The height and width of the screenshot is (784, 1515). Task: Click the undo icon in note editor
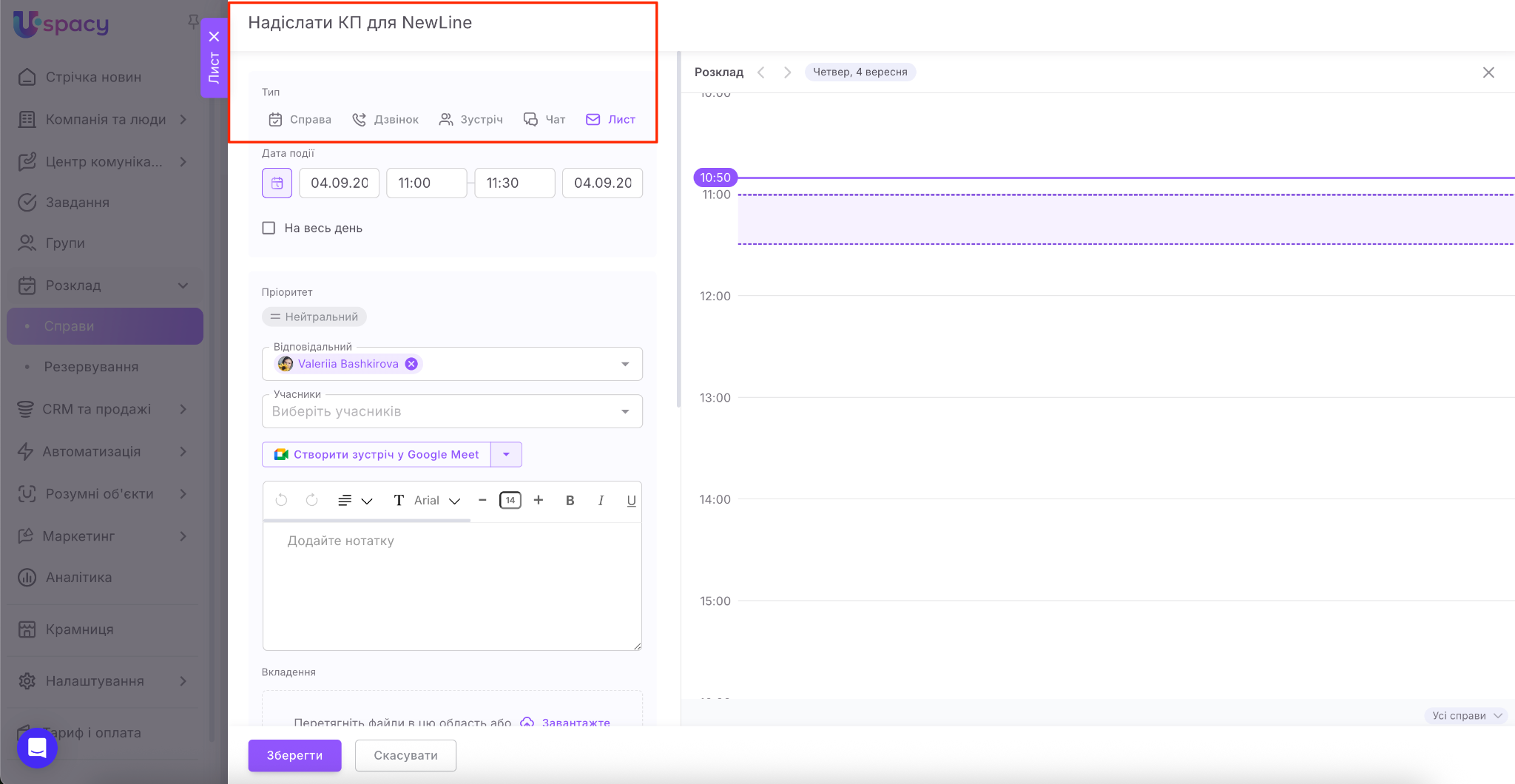281,500
